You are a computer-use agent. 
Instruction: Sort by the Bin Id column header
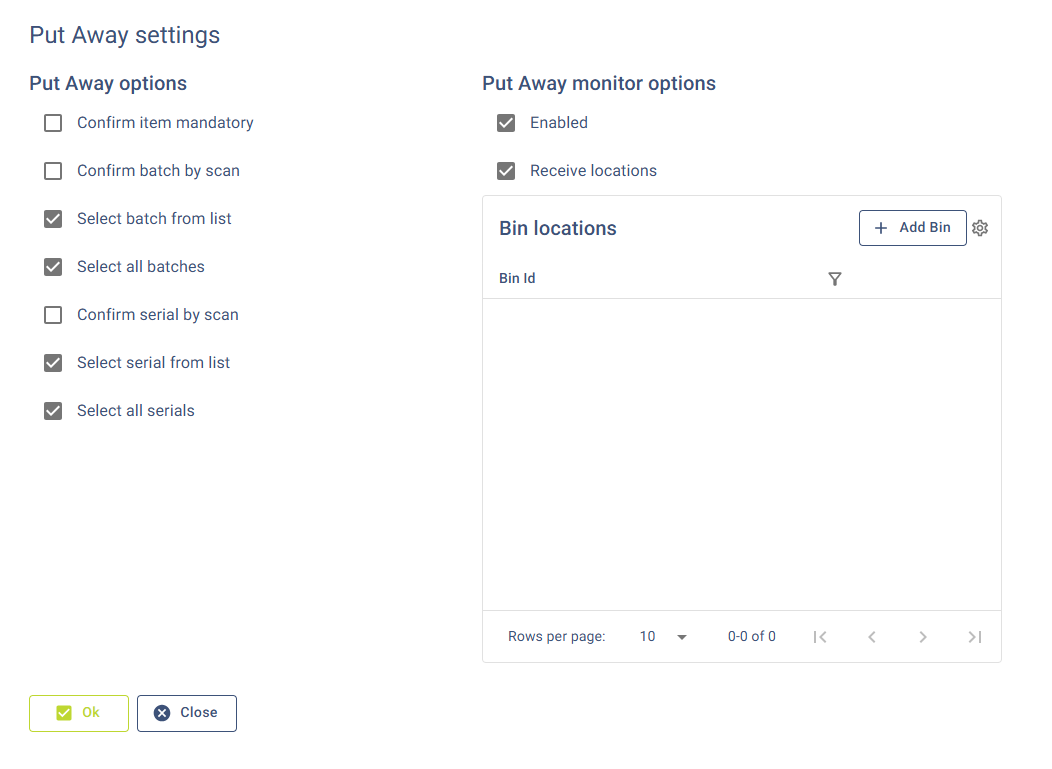click(x=517, y=279)
